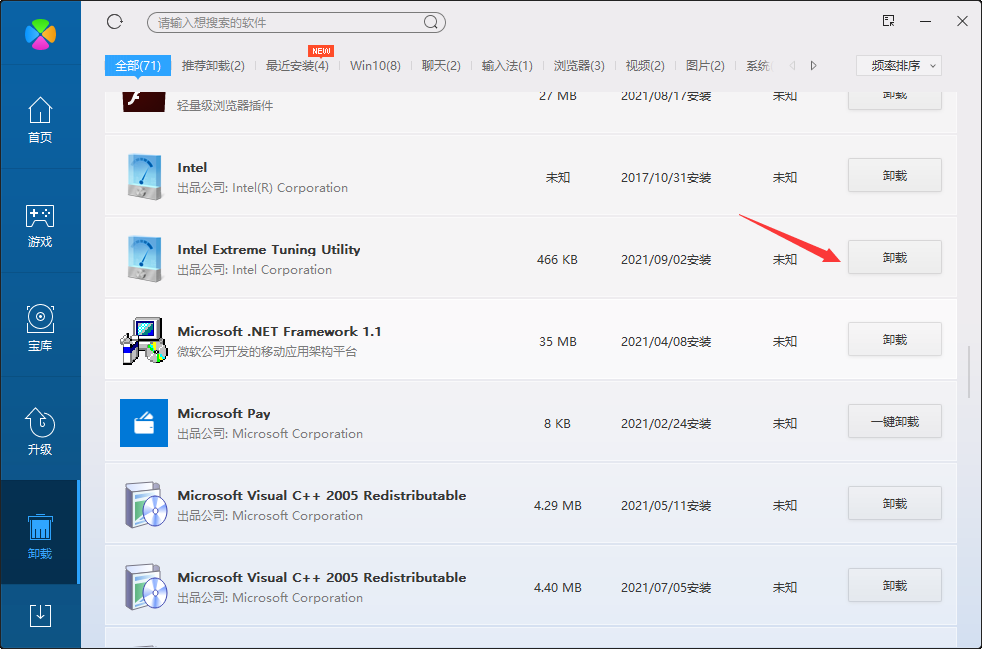Click the software search input field
This screenshot has height=649, width=982.
285,22
